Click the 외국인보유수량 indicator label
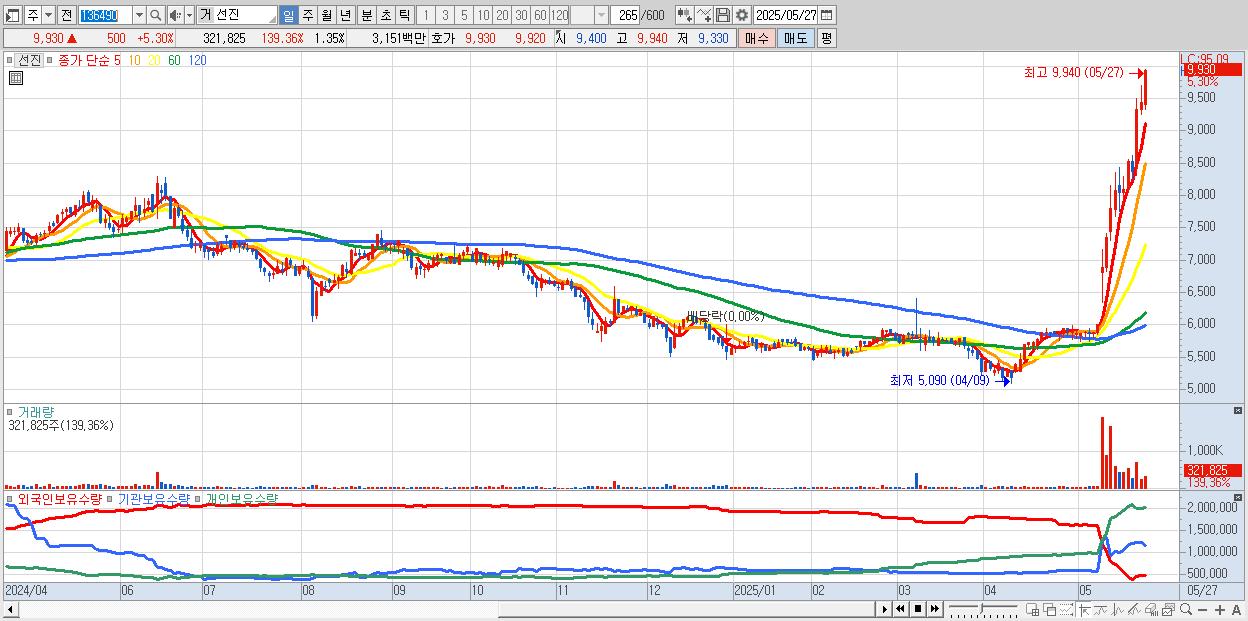Screen dimensions: 1248x621 point(59,498)
